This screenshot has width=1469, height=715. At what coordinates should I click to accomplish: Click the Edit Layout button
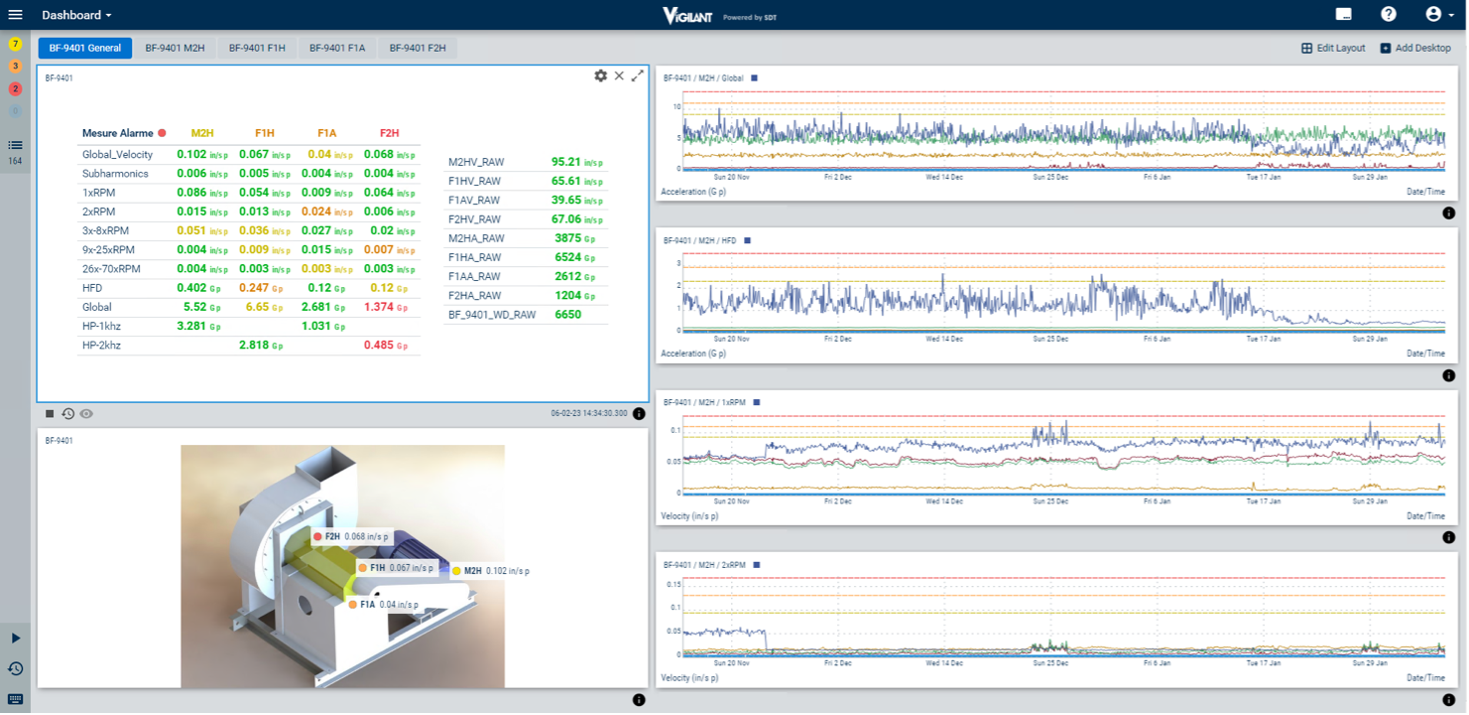click(x=1333, y=48)
